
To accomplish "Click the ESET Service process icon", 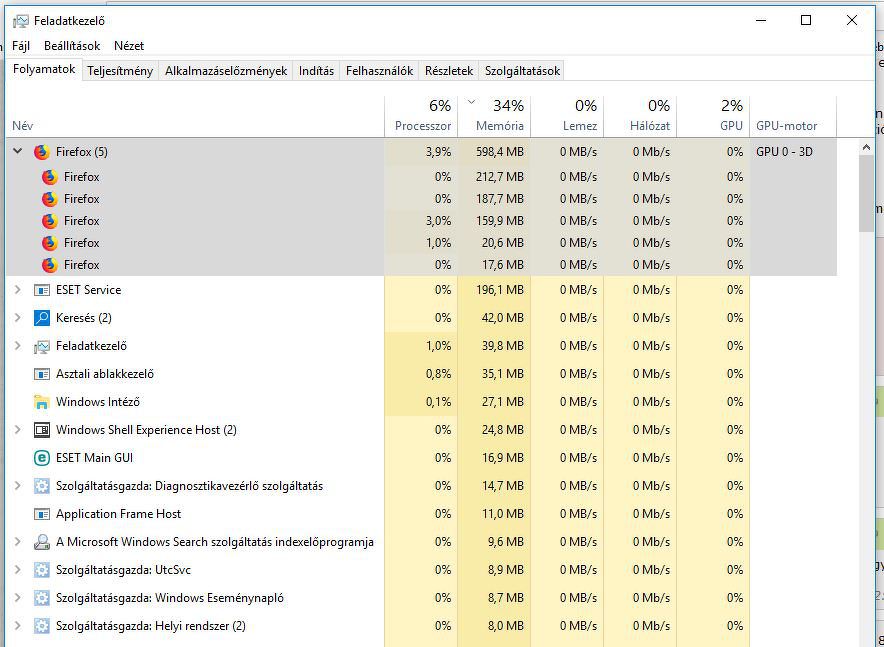I will coord(42,290).
